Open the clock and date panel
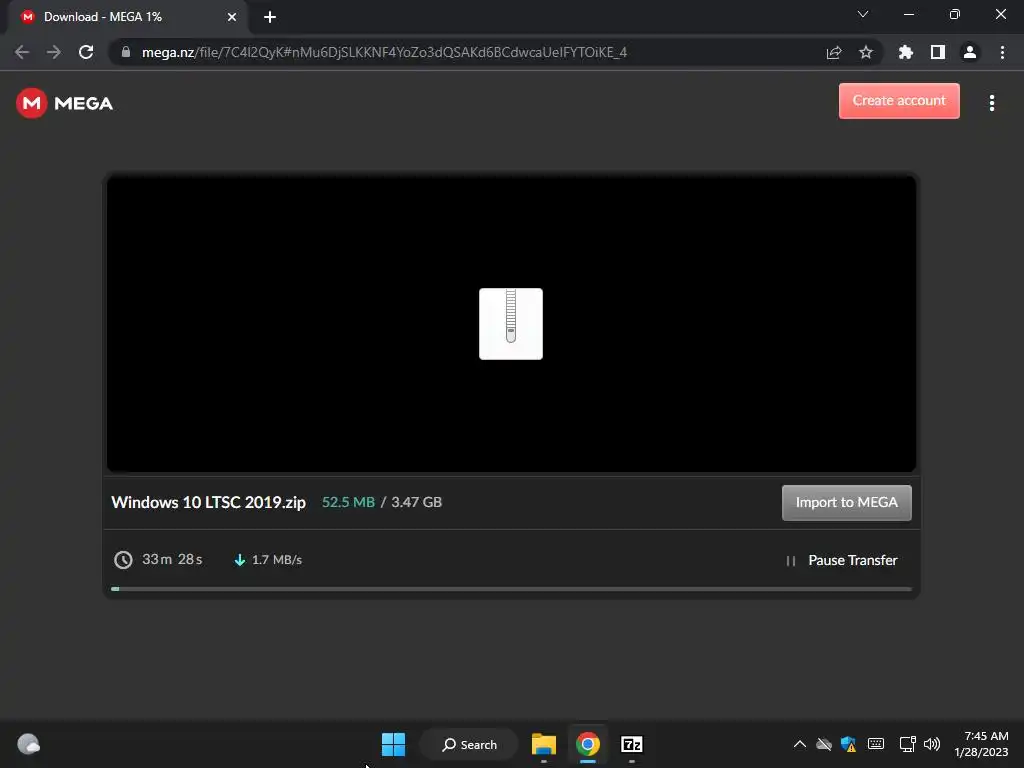The height and width of the screenshot is (768, 1024). pos(982,744)
